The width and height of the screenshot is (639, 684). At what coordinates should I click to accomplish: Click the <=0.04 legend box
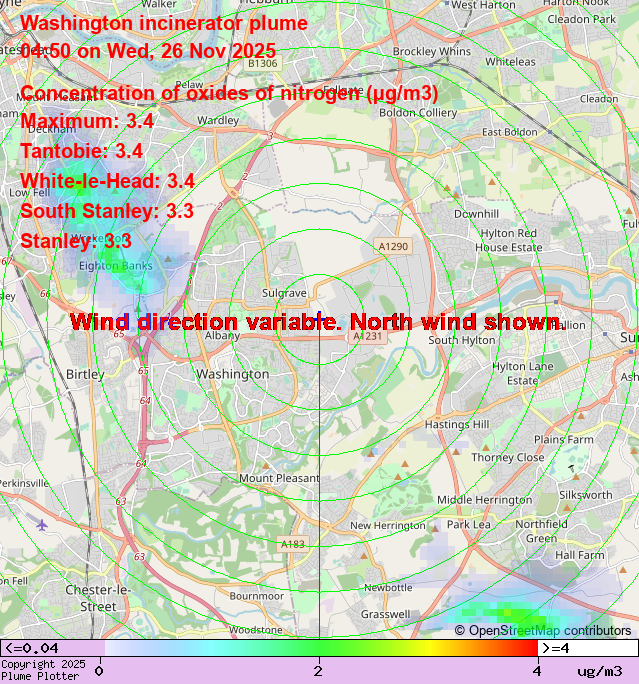click(52, 648)
